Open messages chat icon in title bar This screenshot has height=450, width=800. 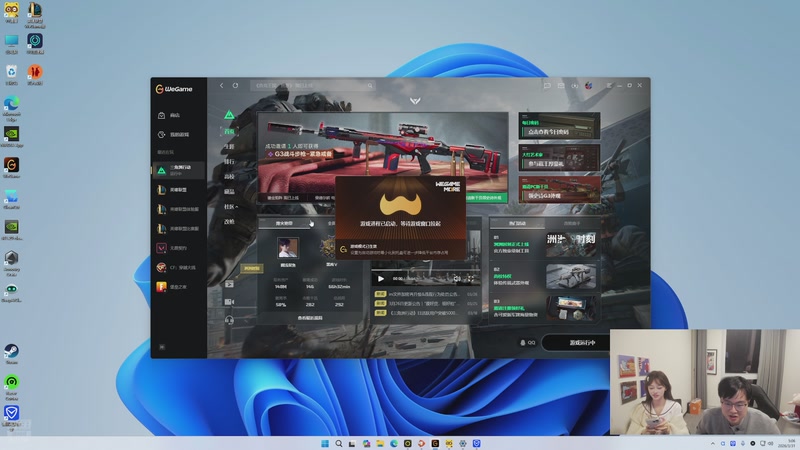[547, 85]
